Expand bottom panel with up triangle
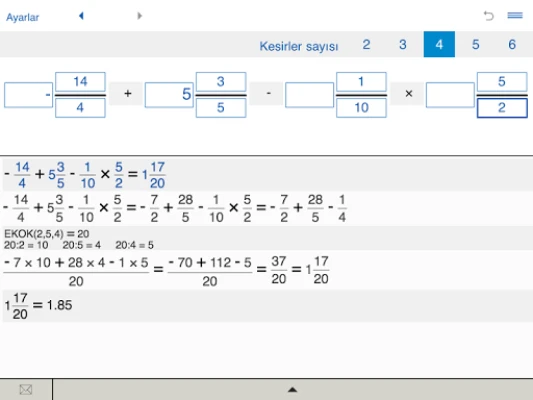Screen dimensions: 533x400 tap(292, 390)
